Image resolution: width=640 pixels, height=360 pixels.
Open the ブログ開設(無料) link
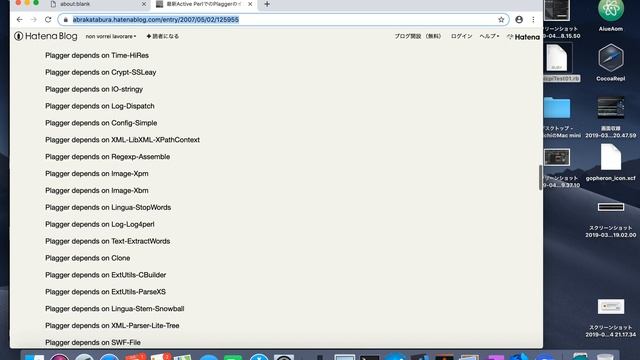418,36
